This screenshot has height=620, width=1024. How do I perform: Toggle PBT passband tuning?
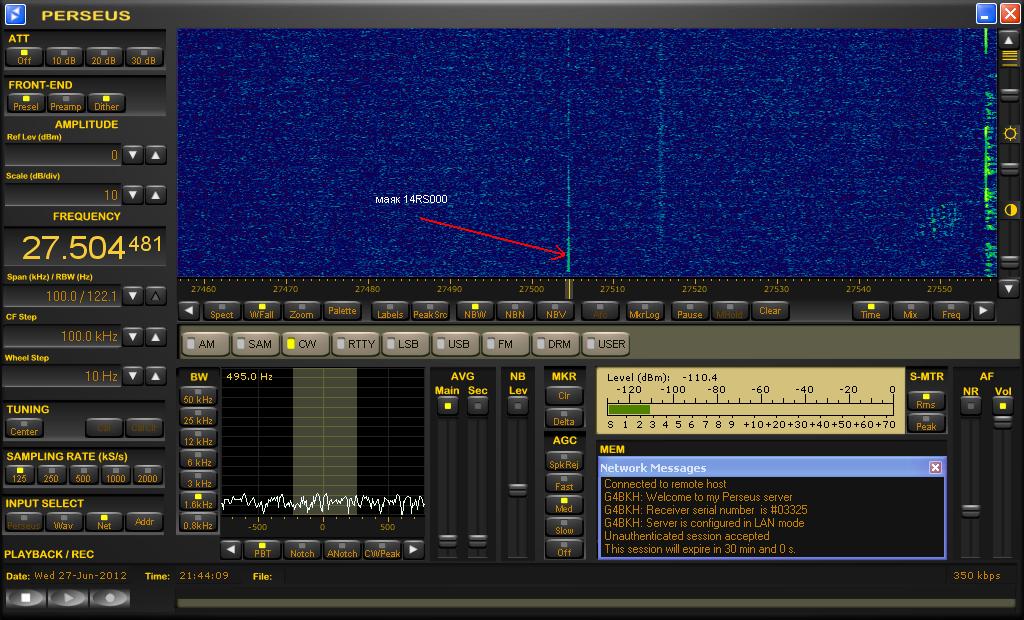pyautogui.click(x=263, y=550)
